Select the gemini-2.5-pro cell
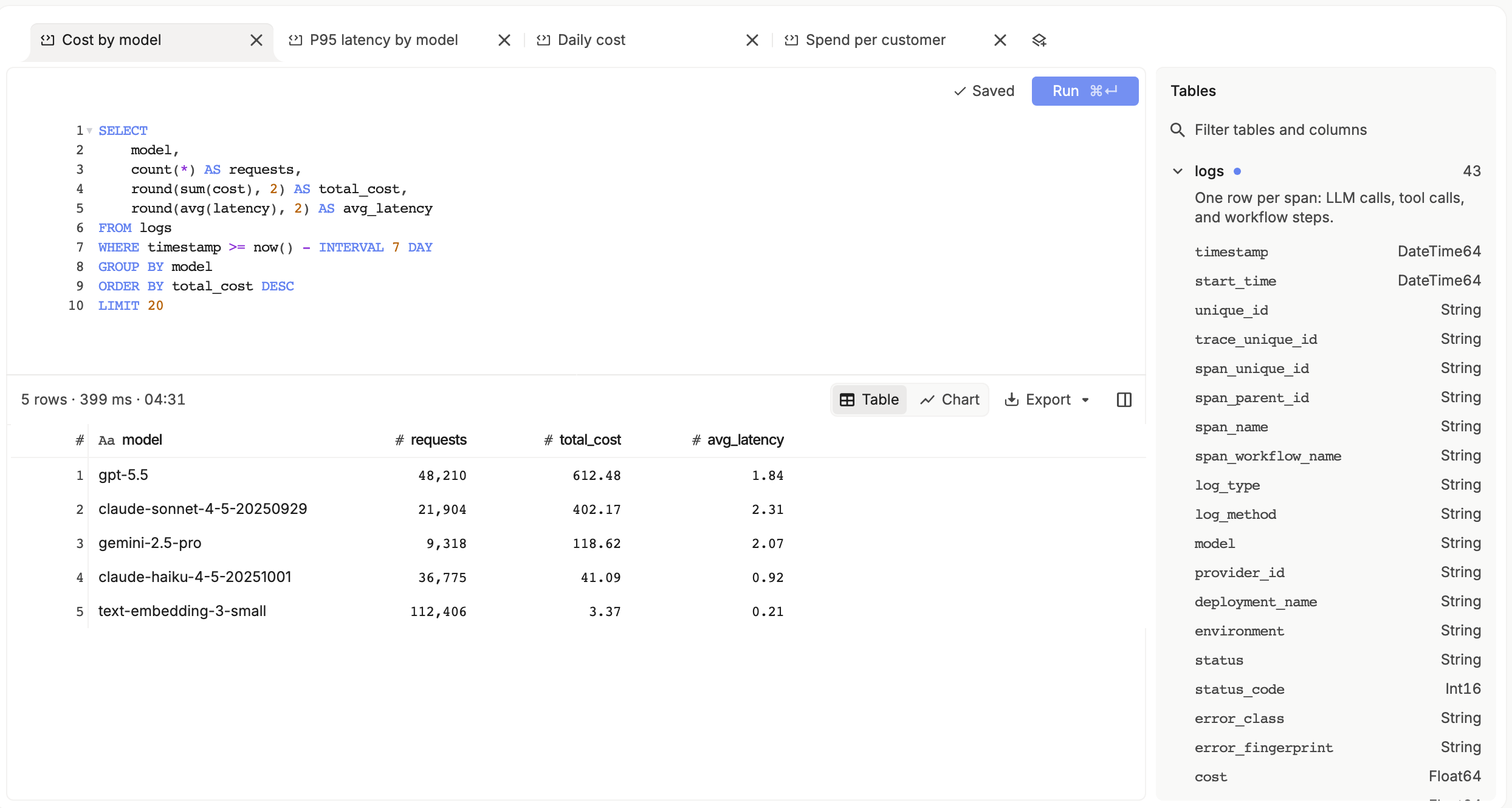Screen dimensions: 1512x808 click(150, 543)
